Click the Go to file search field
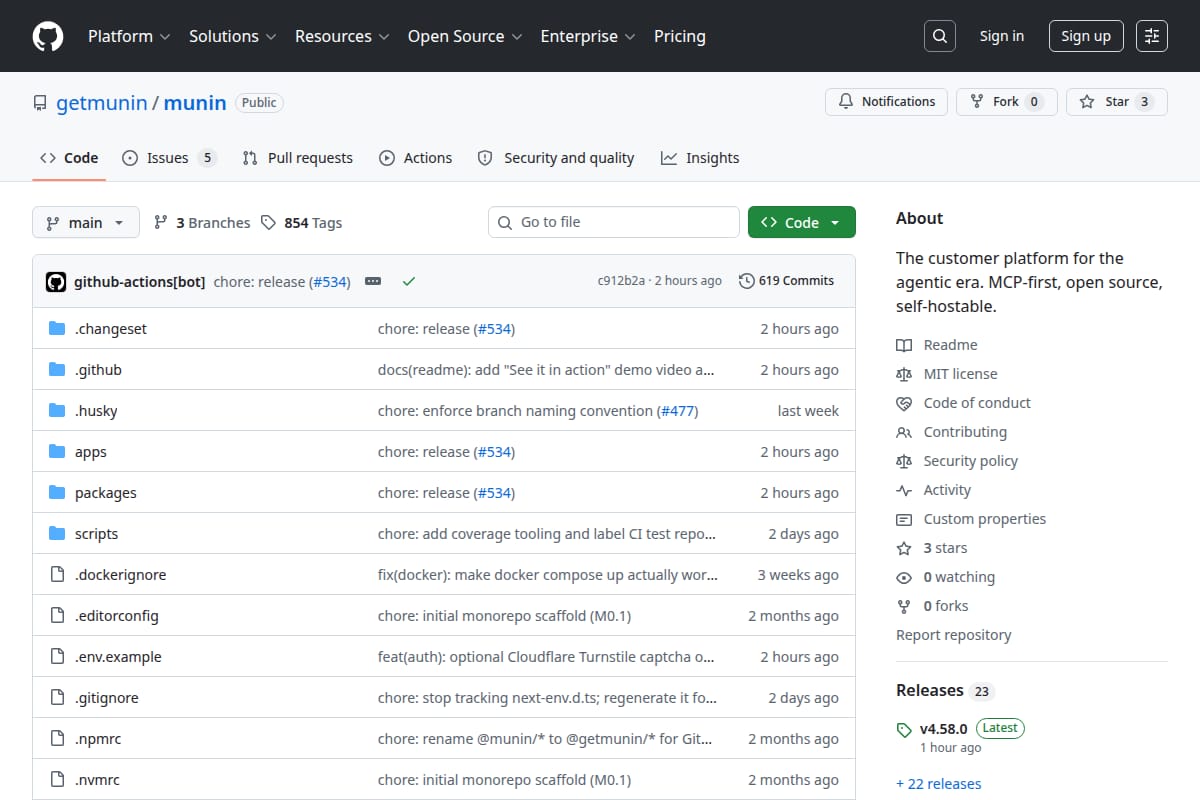The image size is (1200, 800). [614, 222]
